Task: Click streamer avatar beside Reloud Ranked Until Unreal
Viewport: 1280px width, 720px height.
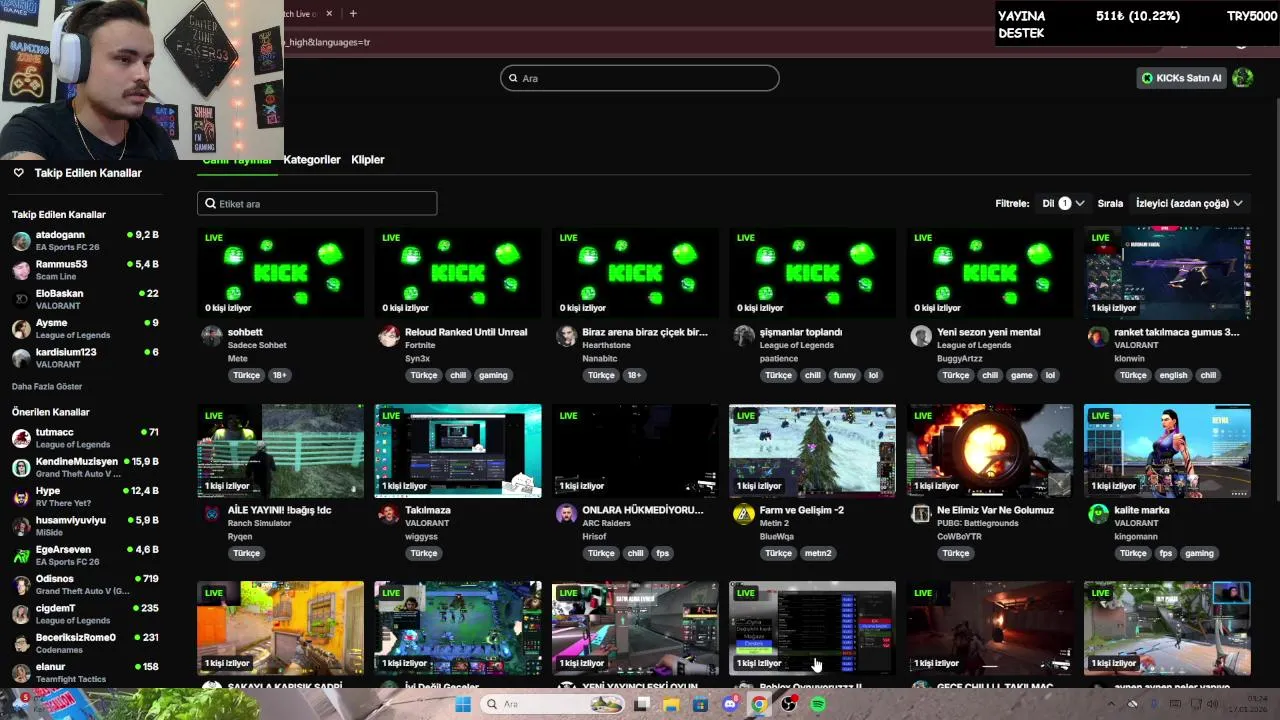Action: pyautogui.click(x=389, y=336)
